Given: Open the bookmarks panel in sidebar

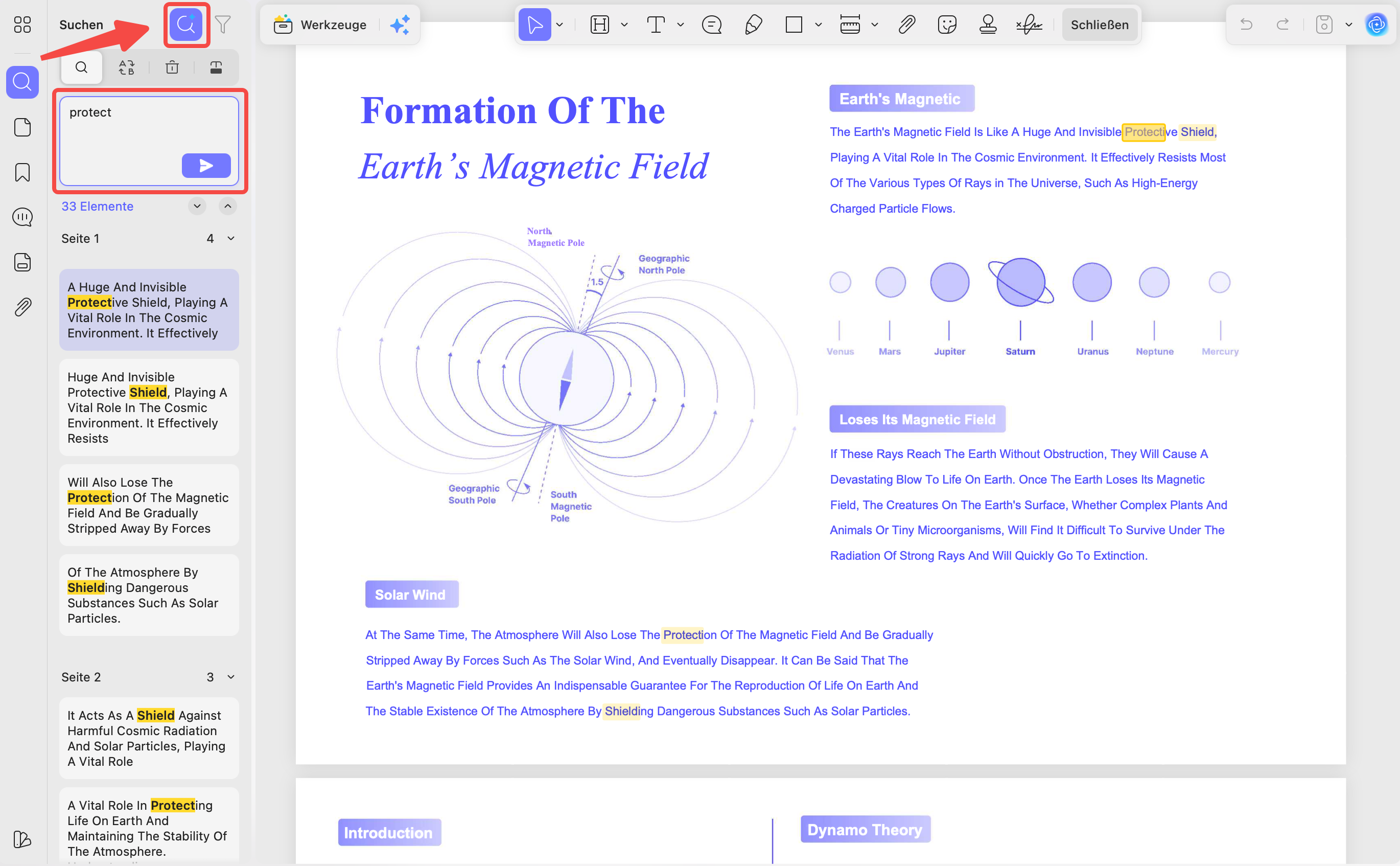Looking at the screenshot, I should point(22,172).
